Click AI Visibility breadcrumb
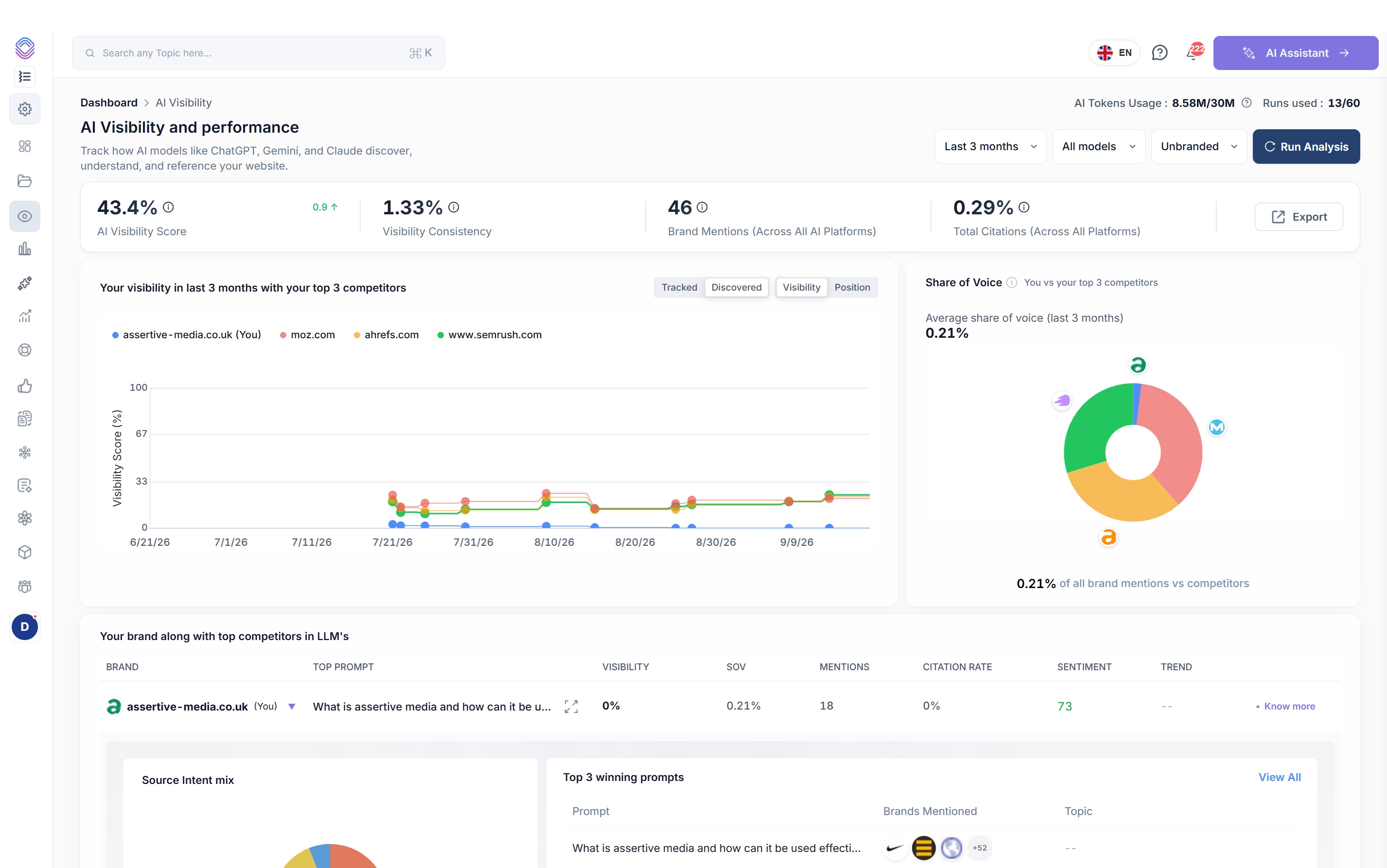Viewport: 1387px width, 868px height. (184, 103)
